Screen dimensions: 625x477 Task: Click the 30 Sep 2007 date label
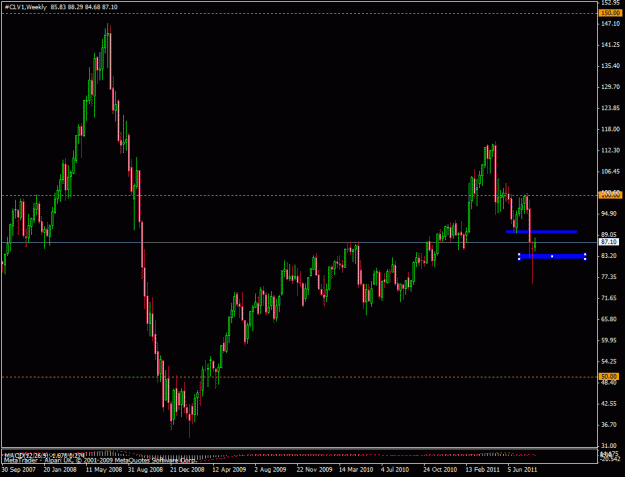coord(18,469)
